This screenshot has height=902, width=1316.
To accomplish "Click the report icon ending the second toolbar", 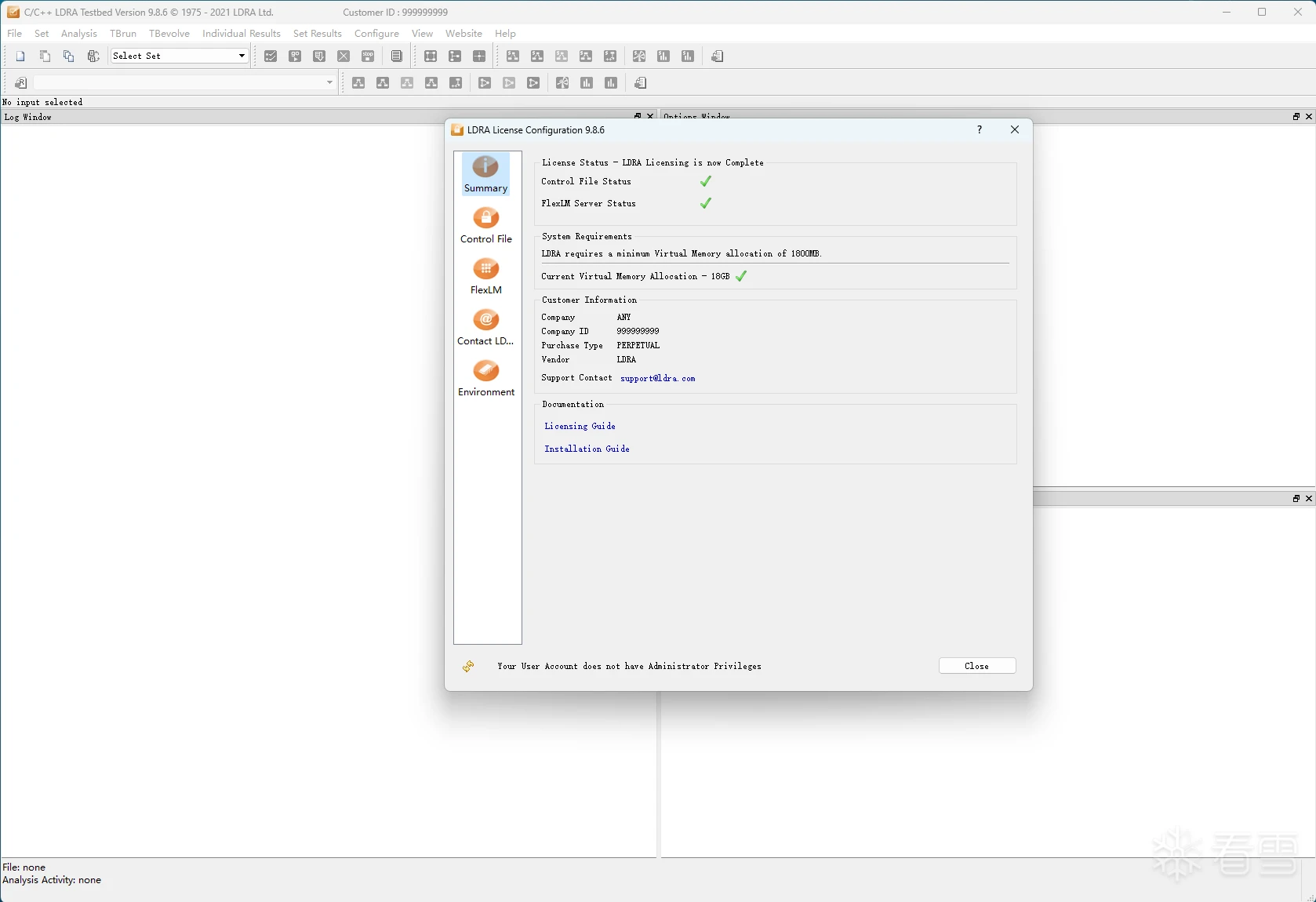I will [x=640, y=83].
